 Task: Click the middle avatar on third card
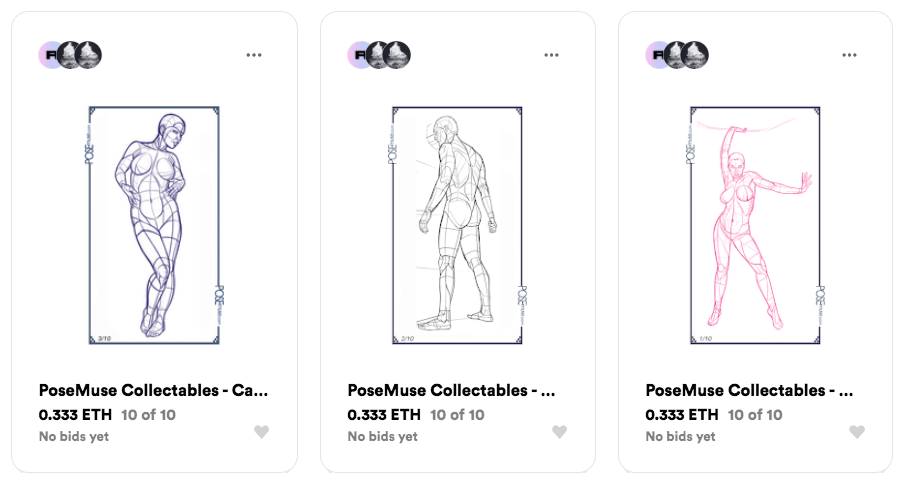coord(677,55)
